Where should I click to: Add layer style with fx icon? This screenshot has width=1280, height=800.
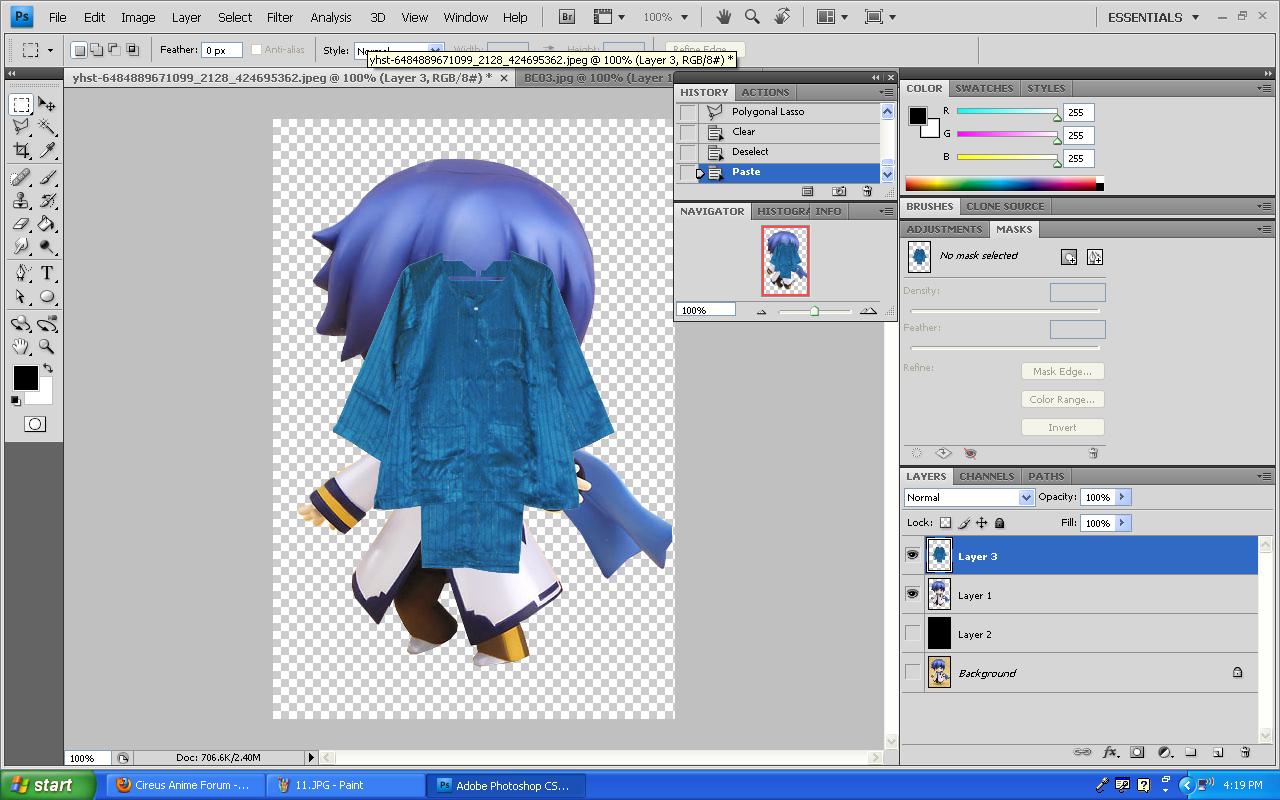pos(1110,752)
